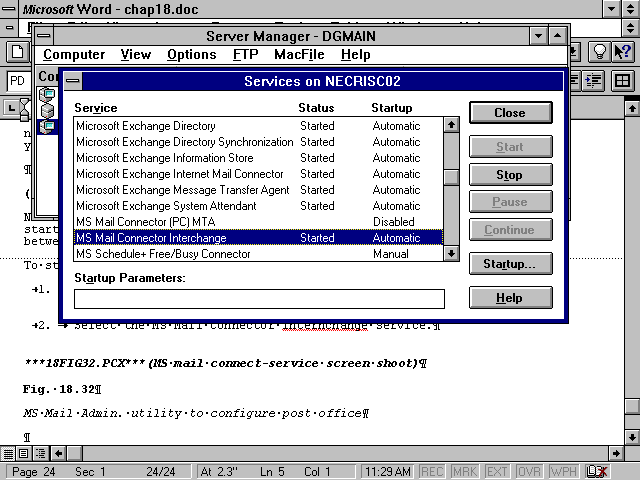The height and width of the screenshot is (480, 640).
Task: Switch Word to Page Layout view icon
Action: click(x=24, y=453)
